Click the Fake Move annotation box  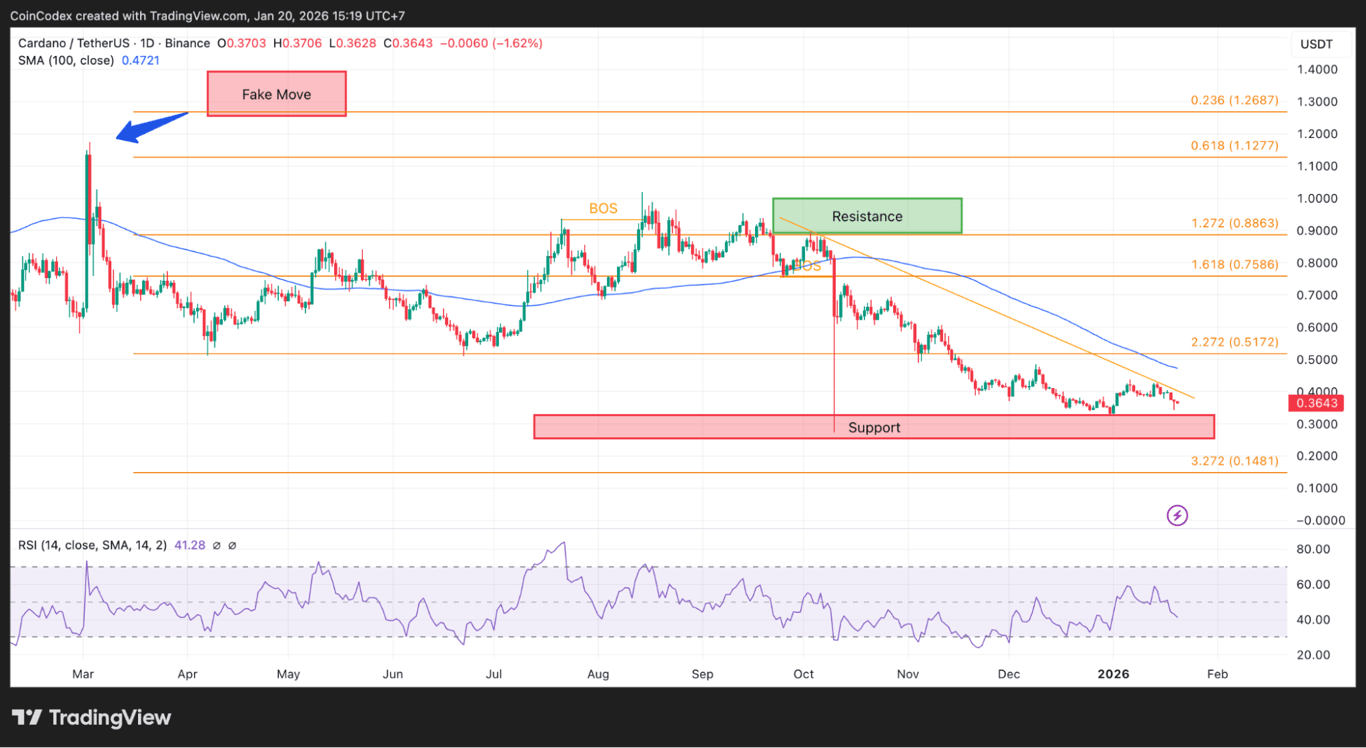(276, 93)
